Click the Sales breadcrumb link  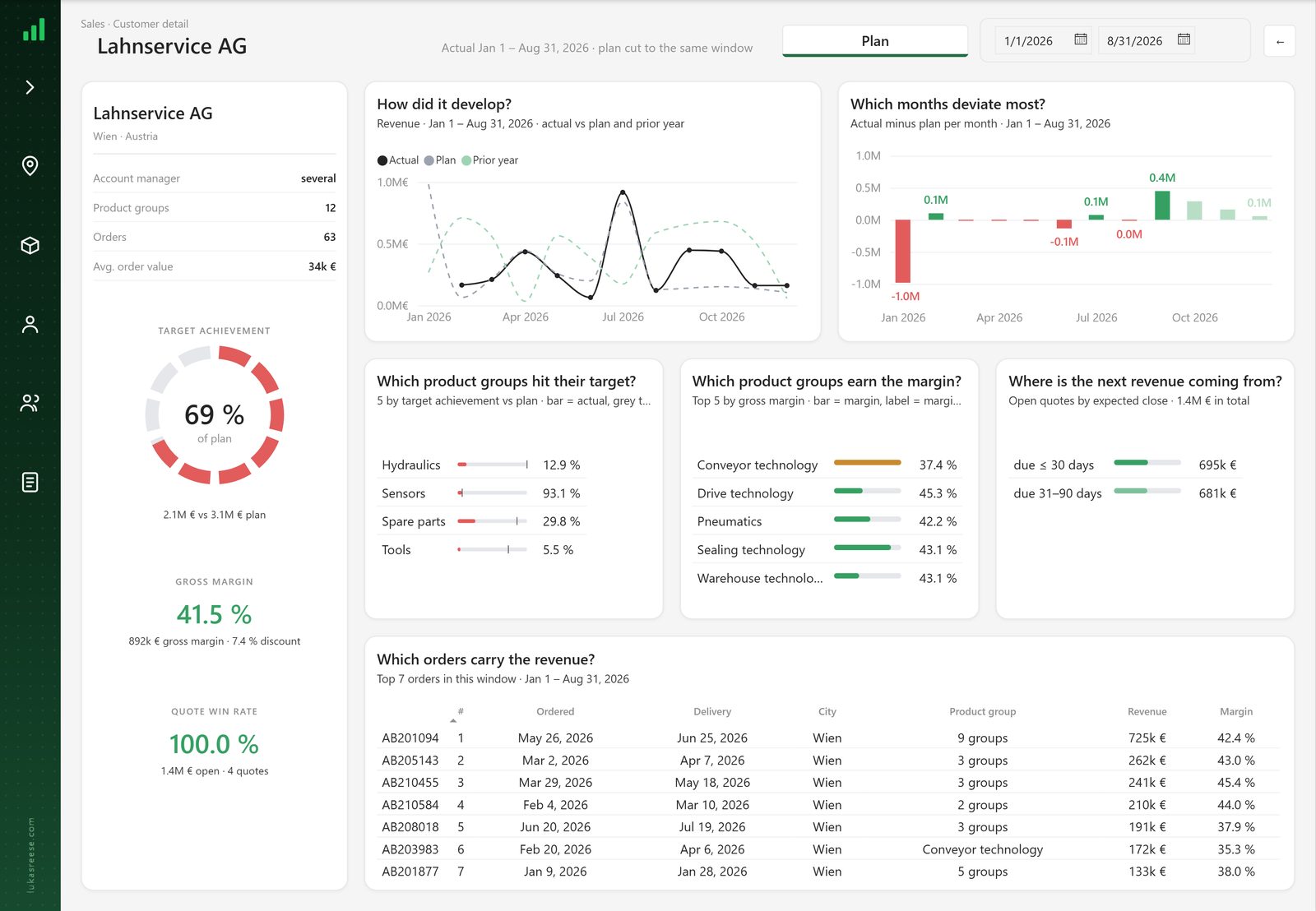(92, 24)
